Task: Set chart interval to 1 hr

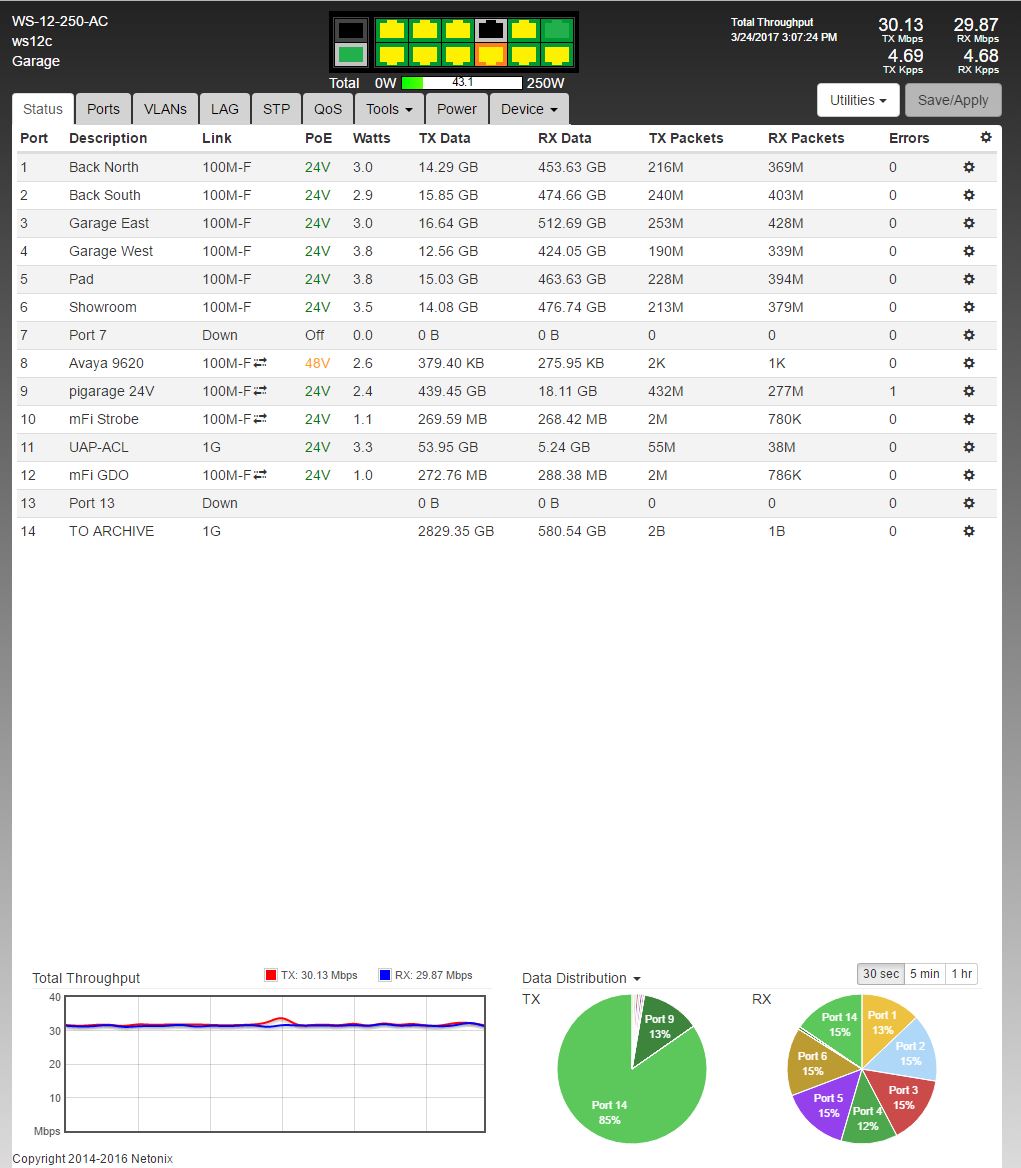Action: [x=961, y=973]
